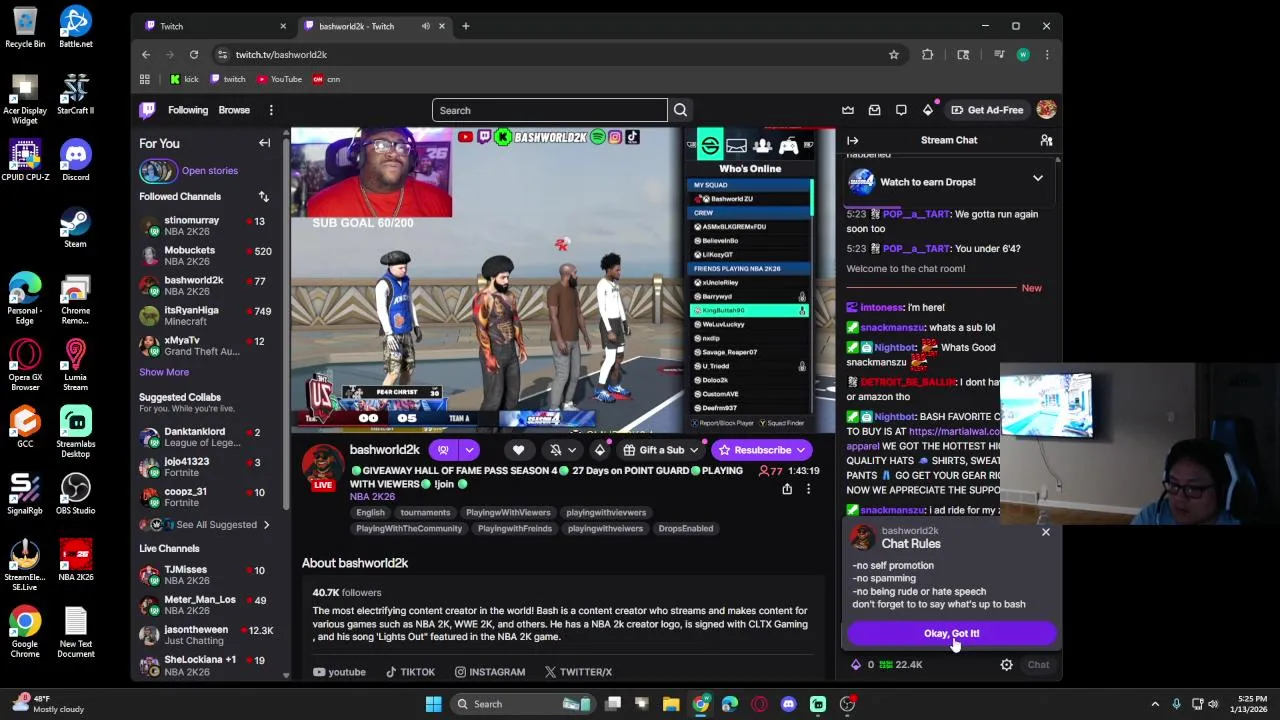Open OBS Studio in the taskbar

coord(847,704)
